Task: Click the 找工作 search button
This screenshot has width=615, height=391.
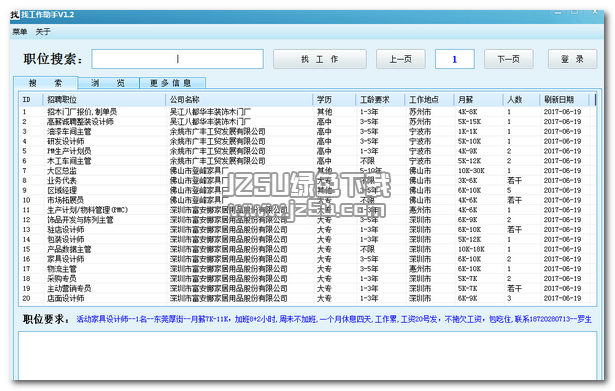Action: 320,59
